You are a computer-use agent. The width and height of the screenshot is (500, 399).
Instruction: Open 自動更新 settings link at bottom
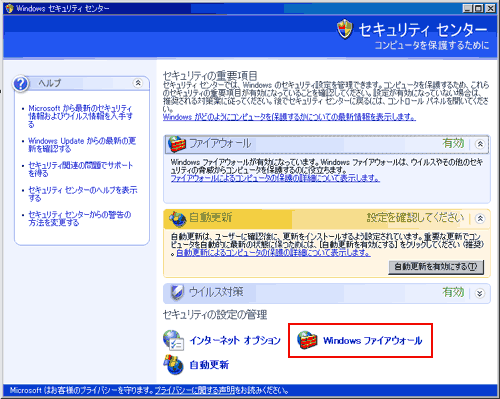(x=209, y=365)
